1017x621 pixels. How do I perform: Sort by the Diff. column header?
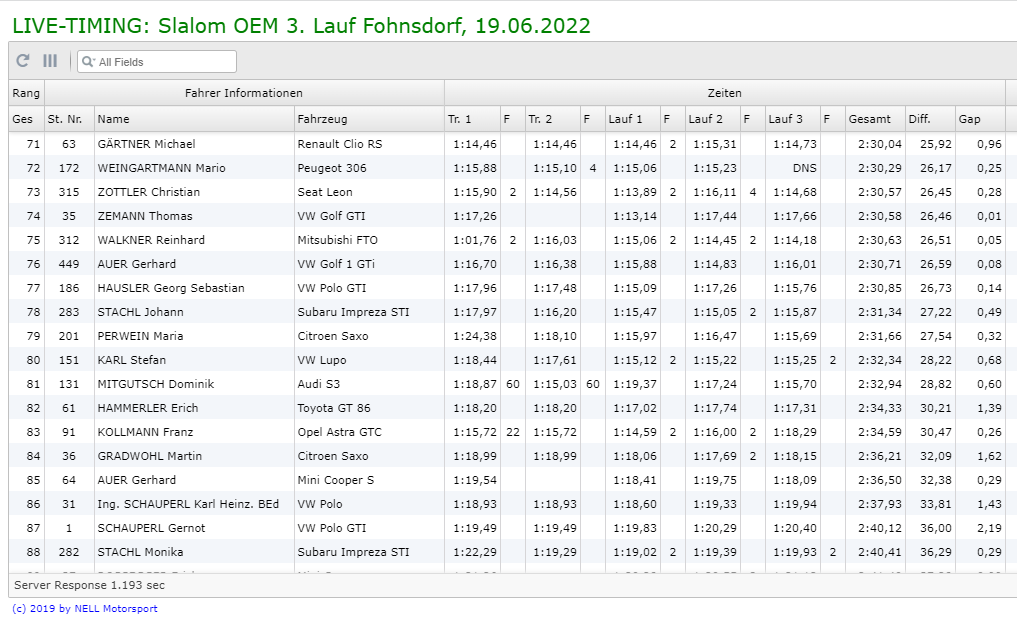coord(929,119)
